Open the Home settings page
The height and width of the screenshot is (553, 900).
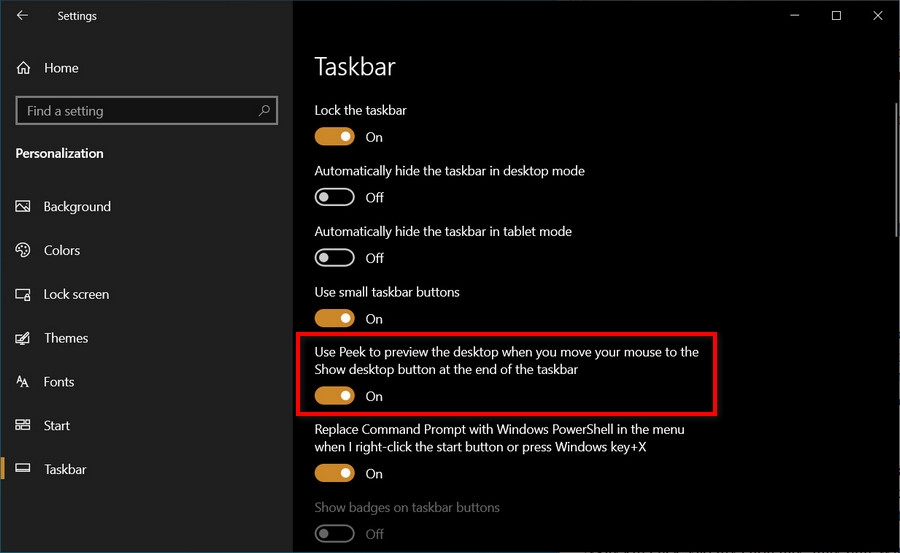[61, 68]
